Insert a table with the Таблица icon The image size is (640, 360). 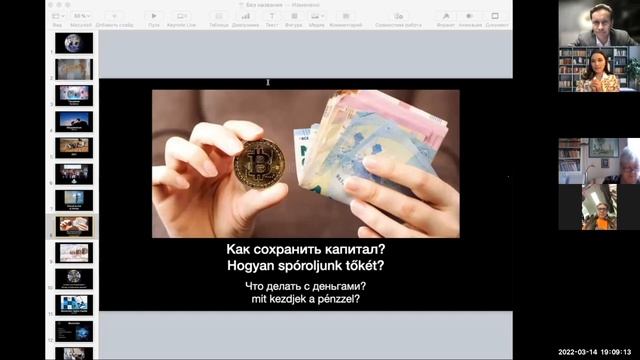click(x=219, y=16)
